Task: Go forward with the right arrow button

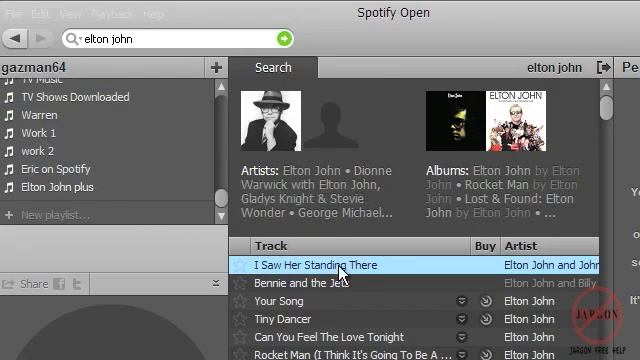Action: click(40, 39)
